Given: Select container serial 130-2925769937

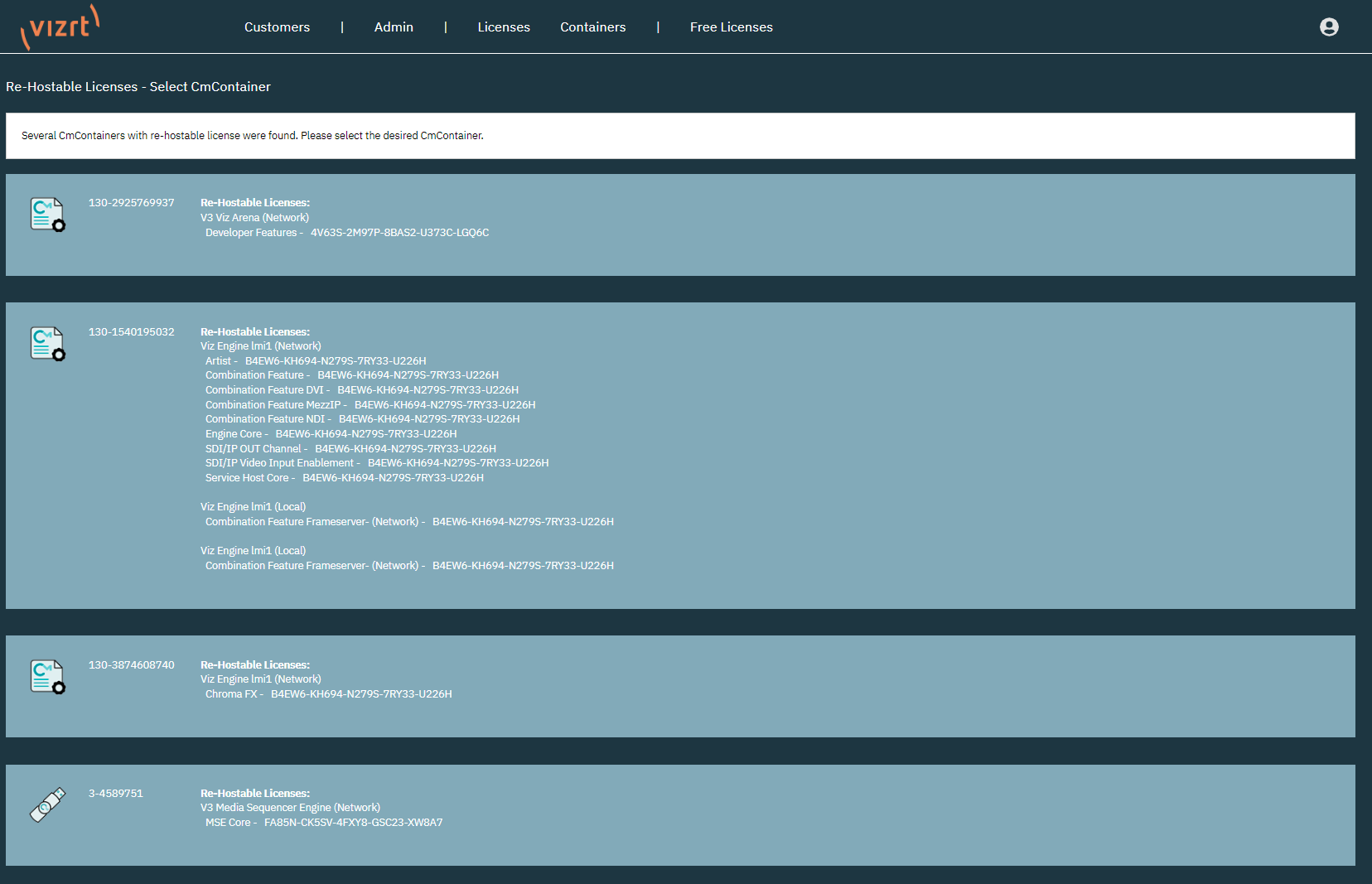Looking at the screenshot, I should (x=131, y=203).
